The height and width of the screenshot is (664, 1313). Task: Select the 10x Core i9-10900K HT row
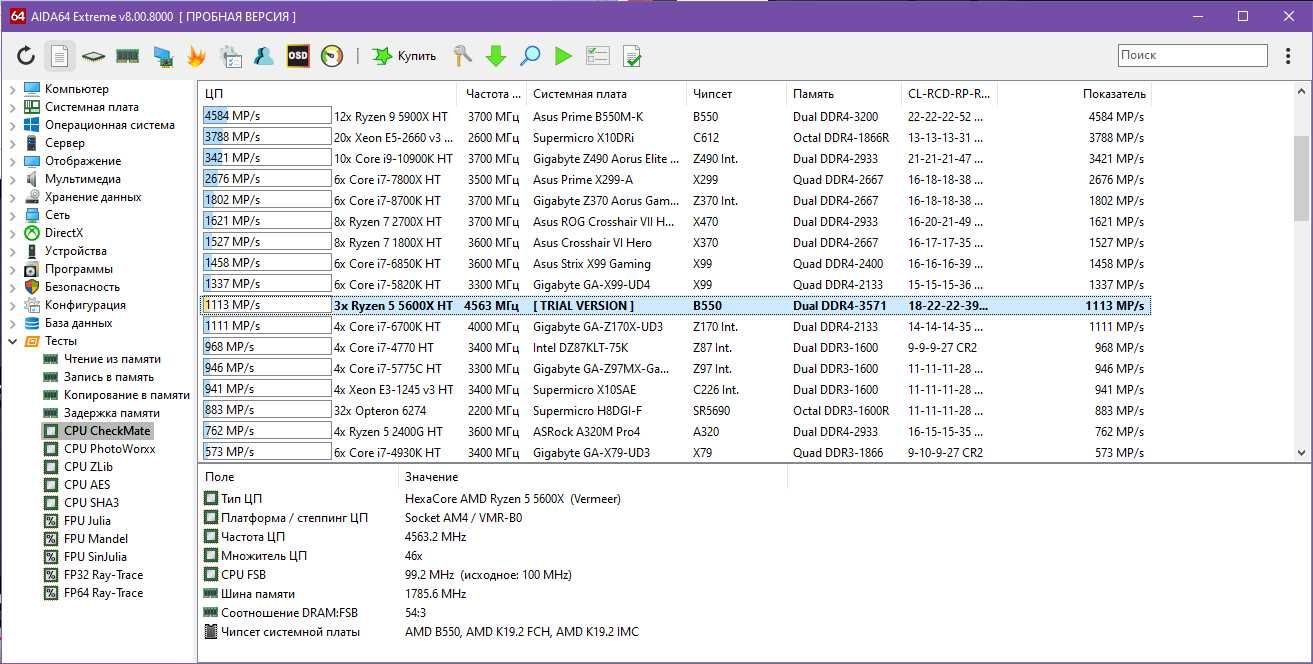[675, 159]
